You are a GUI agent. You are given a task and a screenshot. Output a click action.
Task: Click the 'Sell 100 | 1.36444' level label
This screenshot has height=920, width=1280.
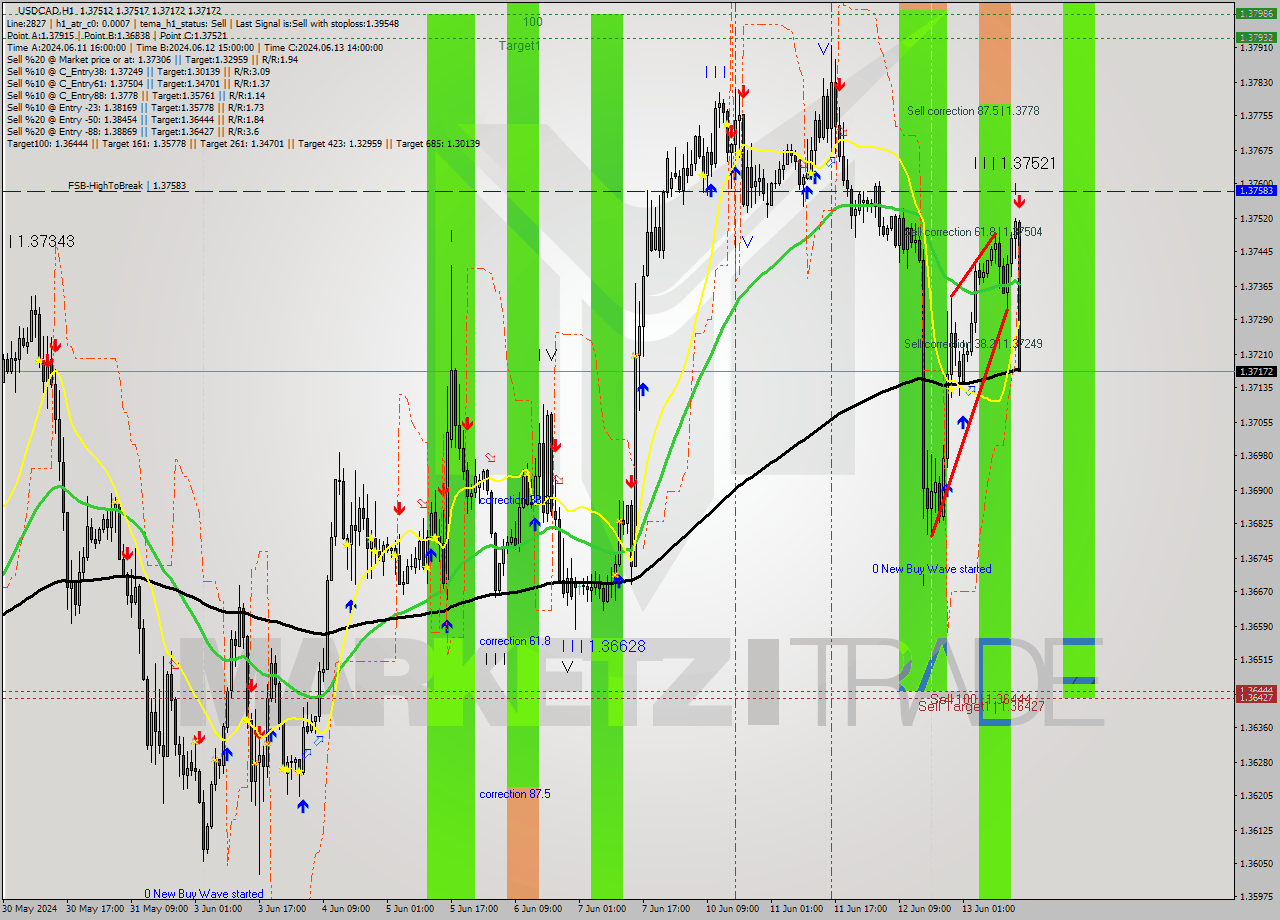(x=980, y=698)
